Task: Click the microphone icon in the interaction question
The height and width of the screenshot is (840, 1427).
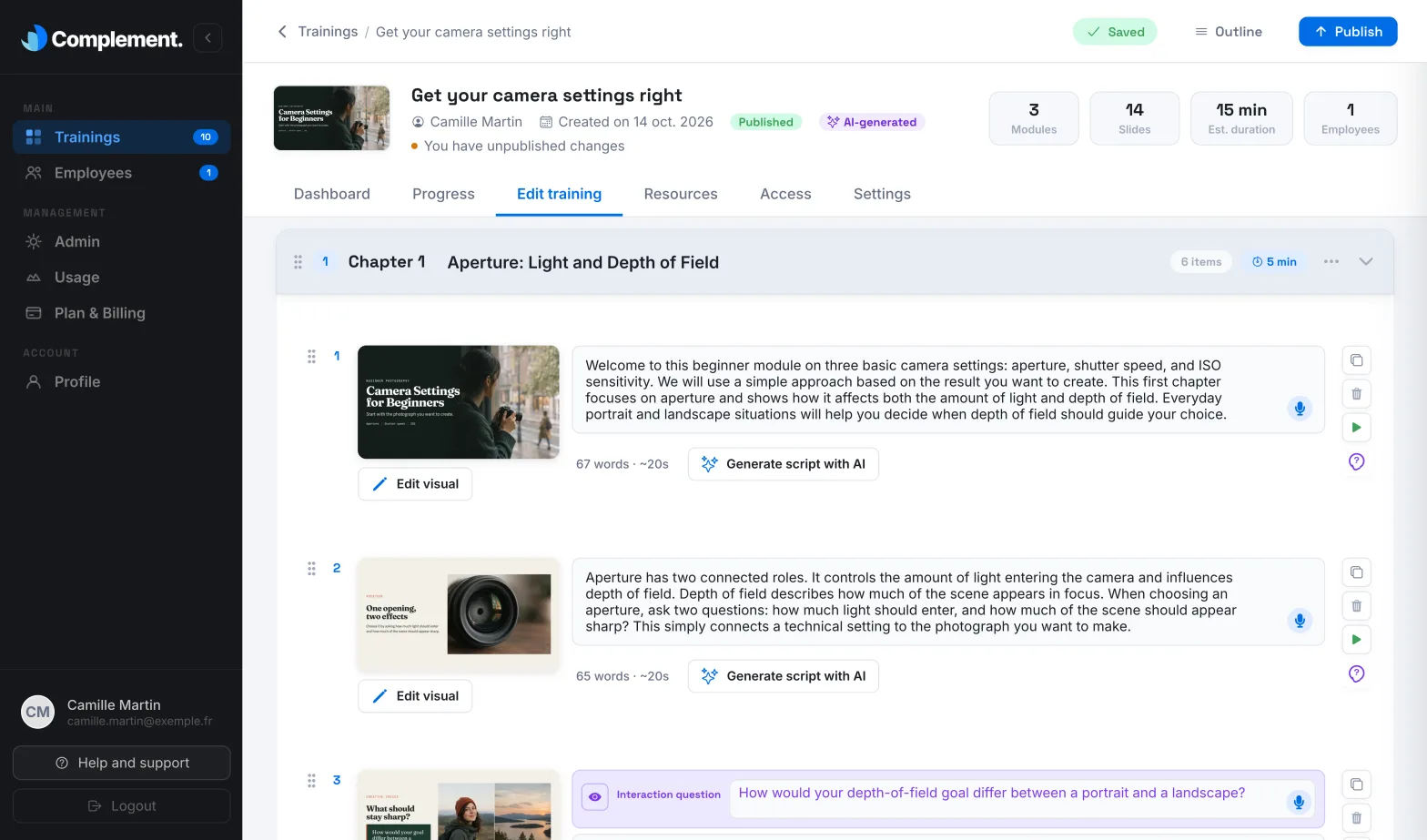Action: click(1299, 802)
